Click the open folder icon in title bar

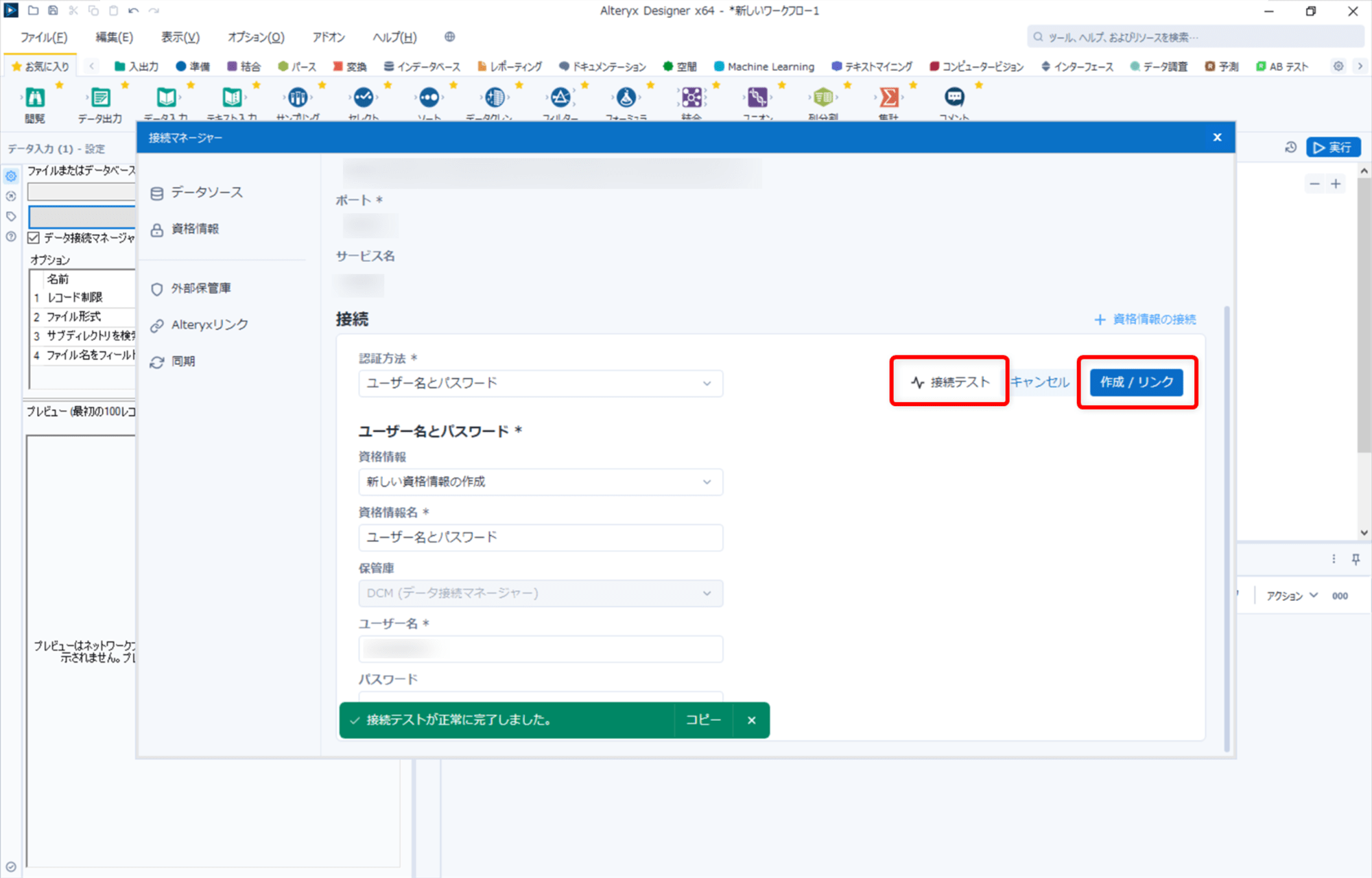click(x=33, y=10)
